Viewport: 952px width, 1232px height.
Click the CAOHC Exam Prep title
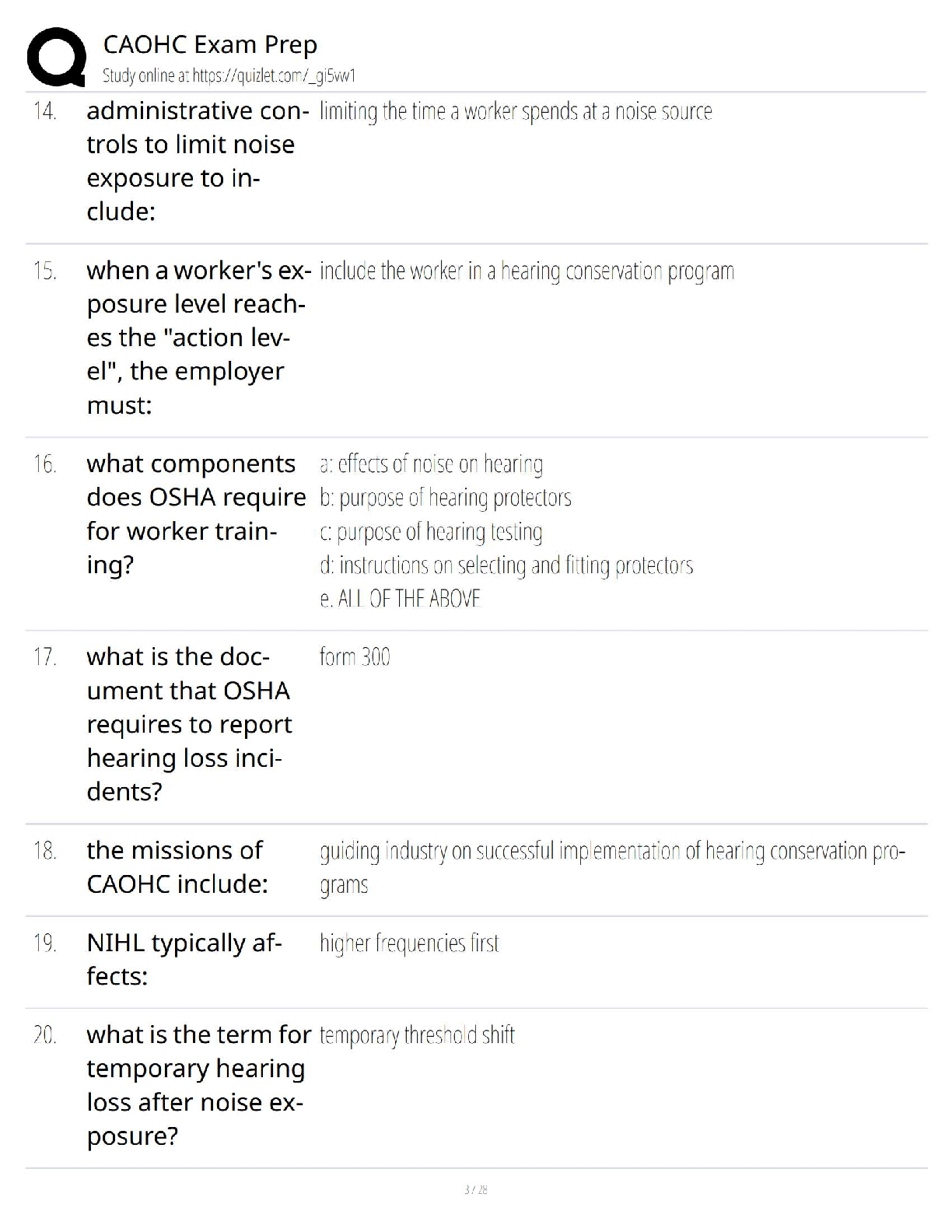[210, 44]
